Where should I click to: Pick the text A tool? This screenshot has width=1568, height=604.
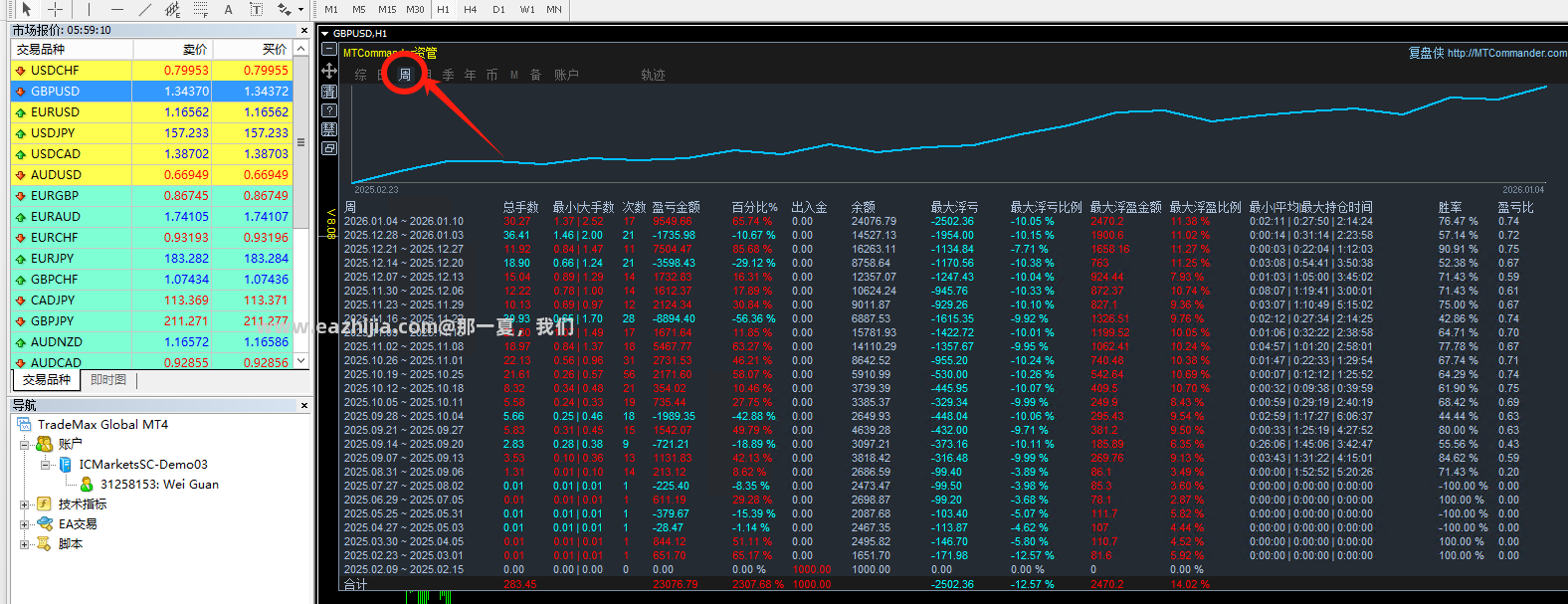pos(228,9)
